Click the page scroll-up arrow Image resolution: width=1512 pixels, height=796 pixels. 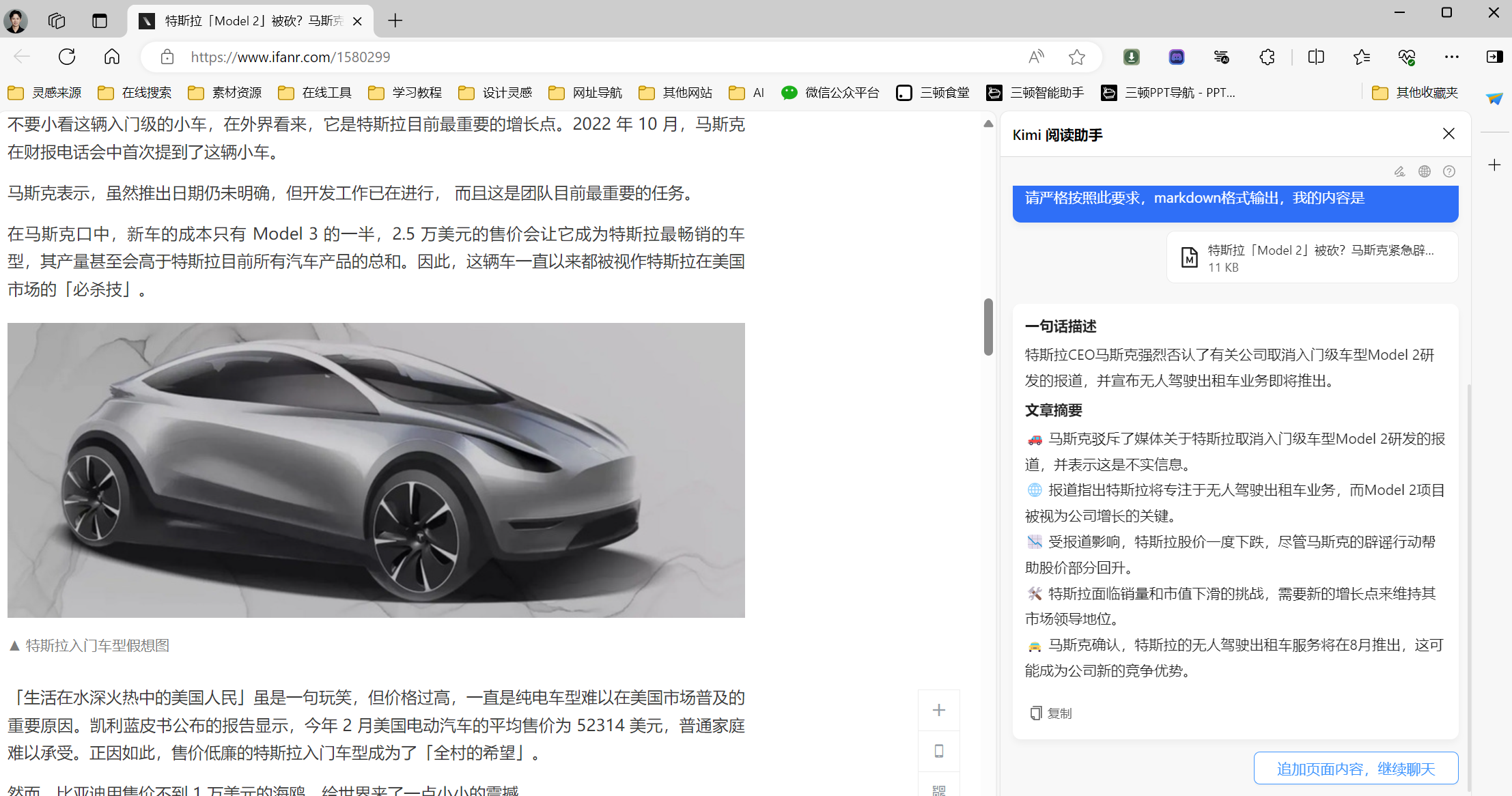(x=988, y=124)
